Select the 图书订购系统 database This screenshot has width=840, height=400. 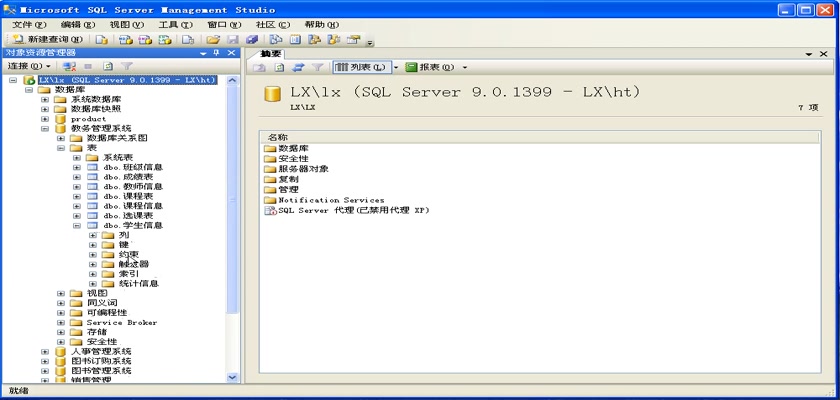coord(101,361)
